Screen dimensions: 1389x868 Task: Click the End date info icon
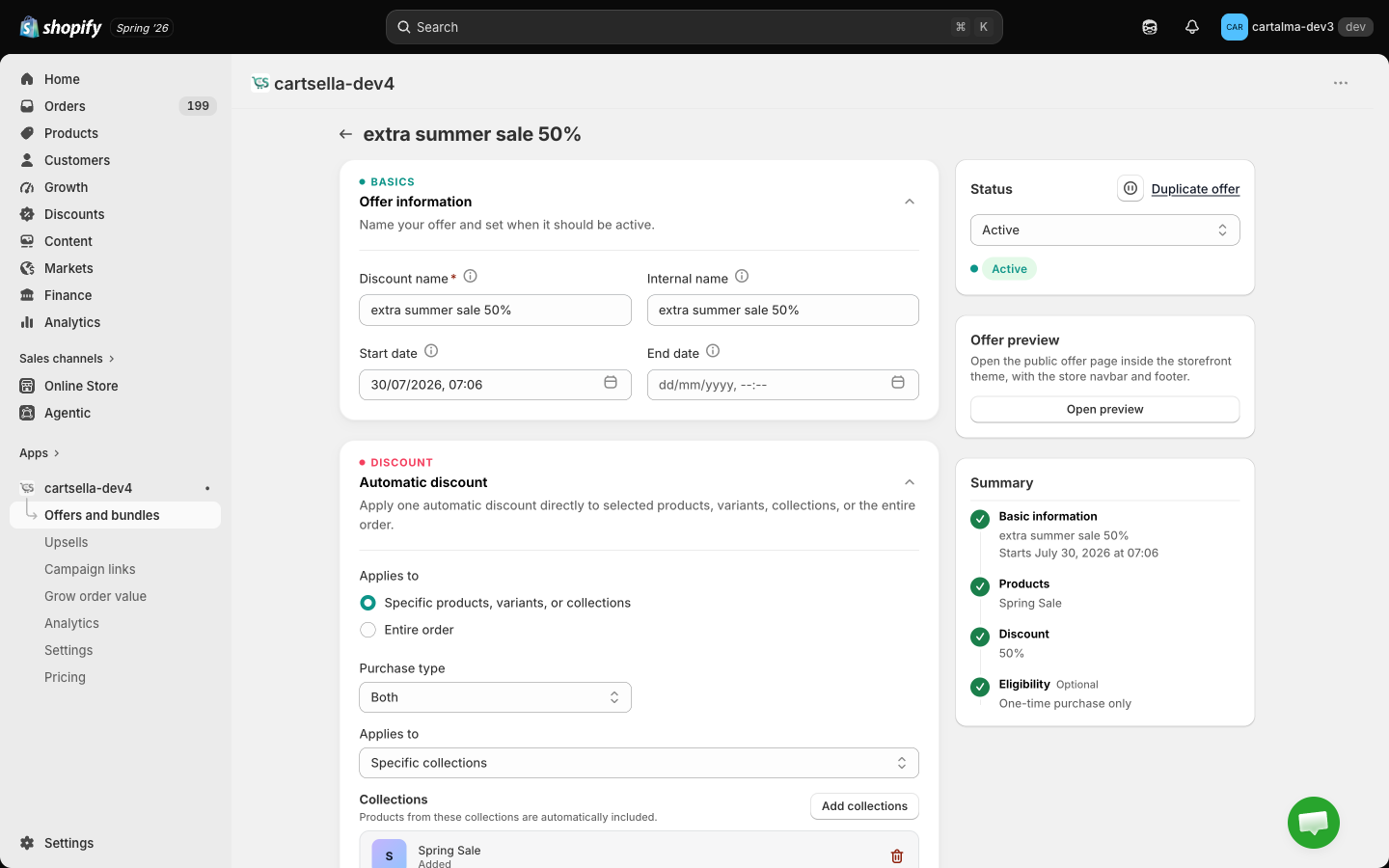click(713, 352)
